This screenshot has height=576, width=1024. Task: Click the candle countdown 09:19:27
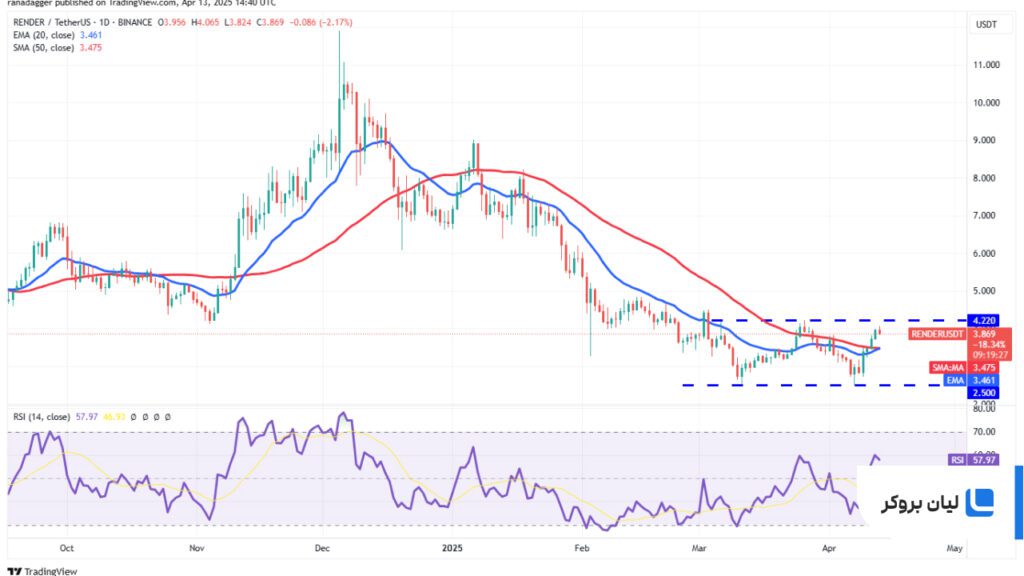pos(990,355)
